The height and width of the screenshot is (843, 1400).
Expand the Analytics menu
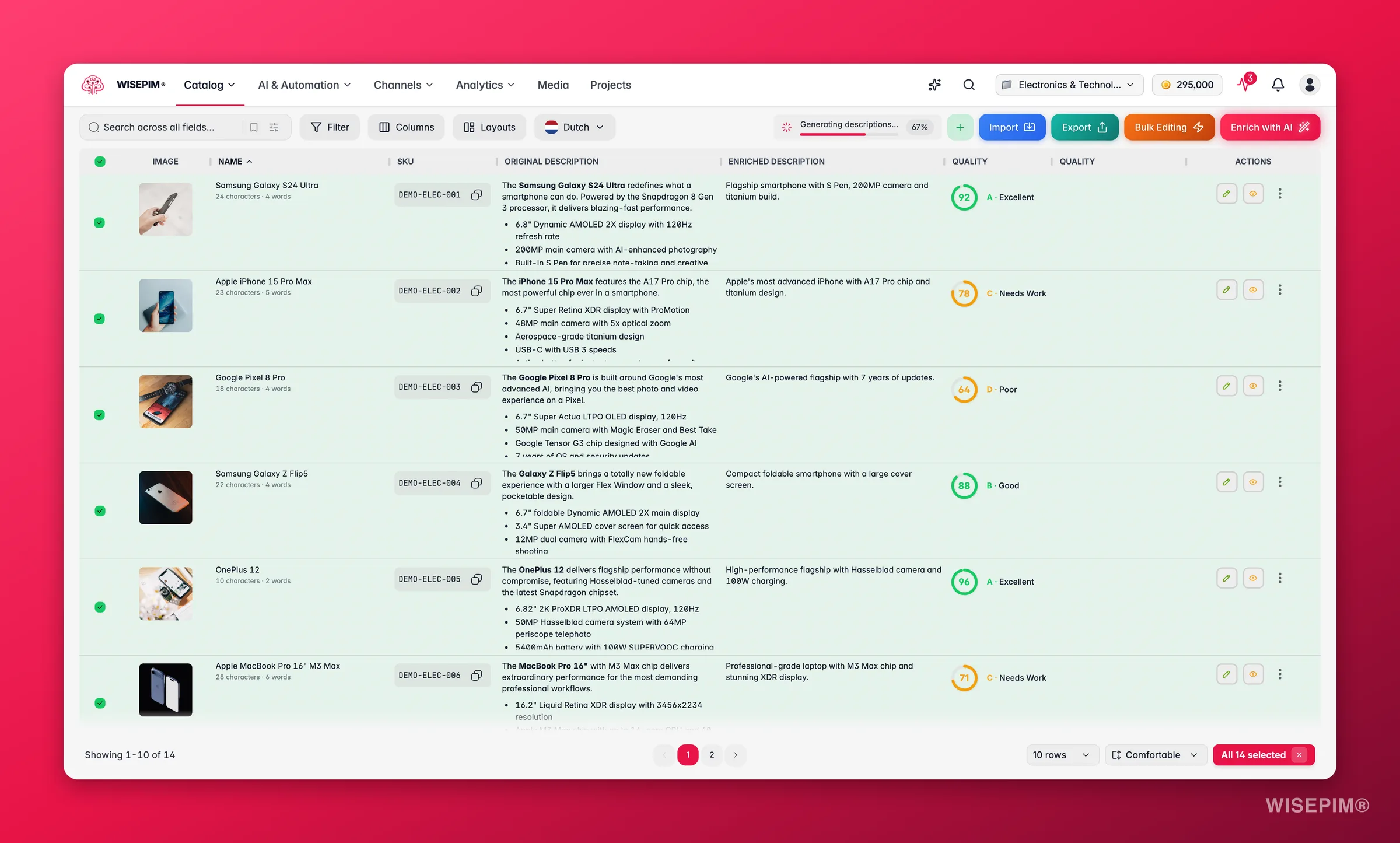485,85
